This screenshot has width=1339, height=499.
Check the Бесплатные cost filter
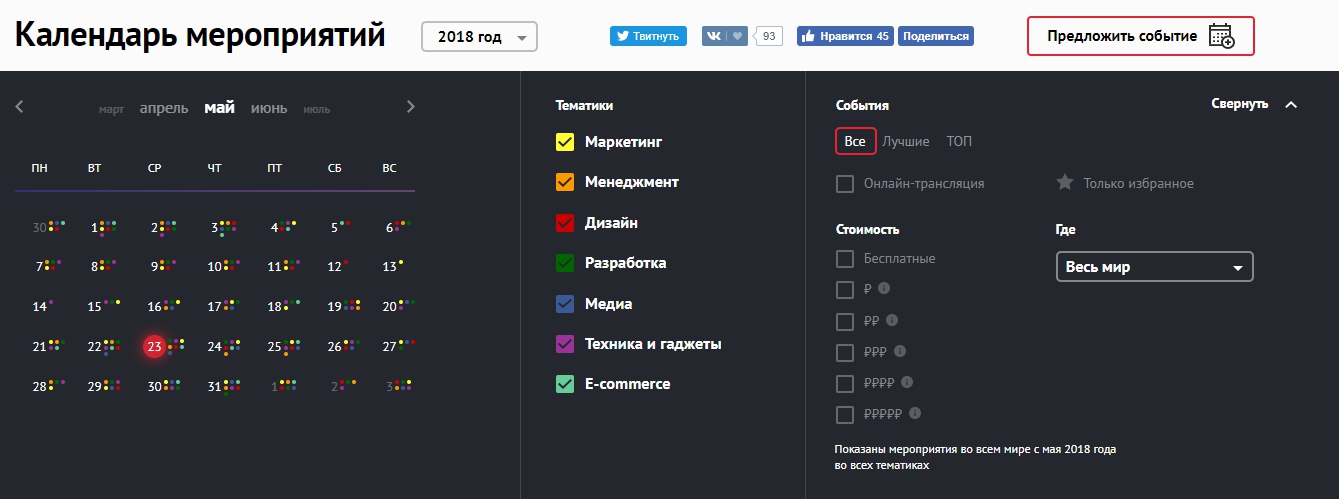(845, 259)
